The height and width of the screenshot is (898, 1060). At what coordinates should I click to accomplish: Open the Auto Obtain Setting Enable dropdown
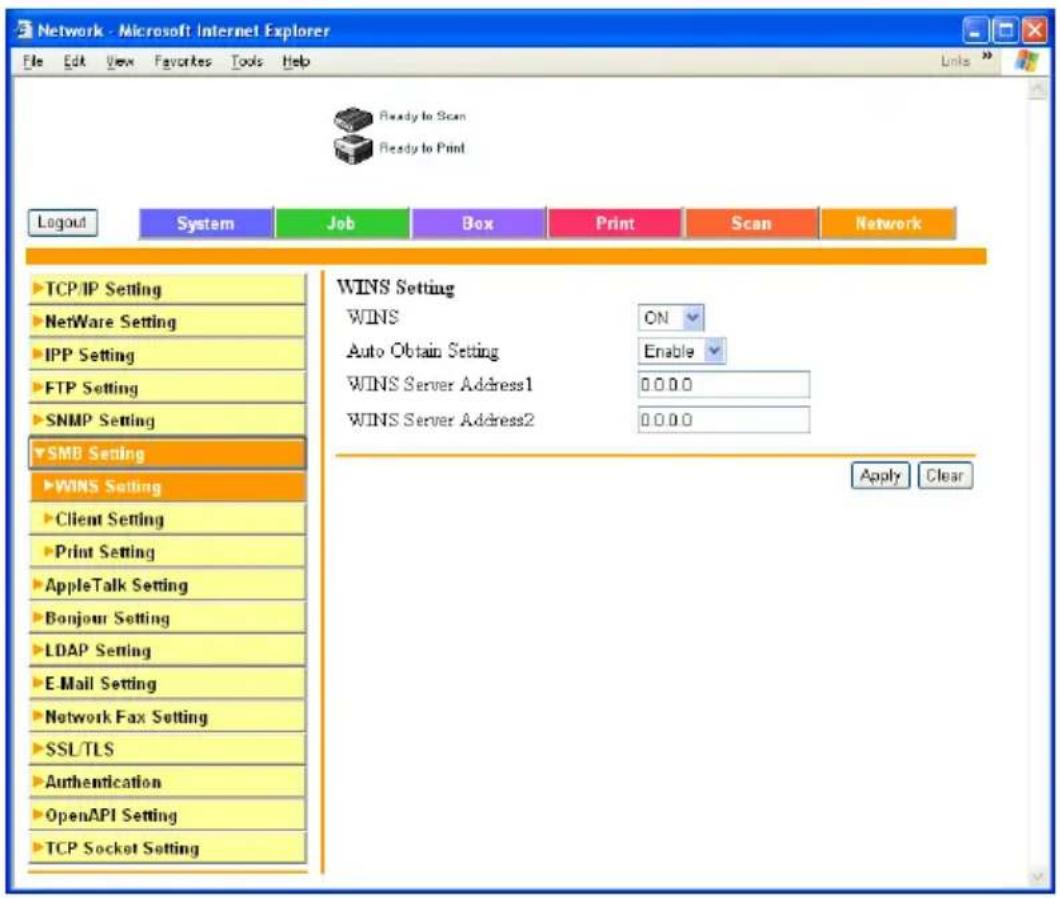pos(681,351)
